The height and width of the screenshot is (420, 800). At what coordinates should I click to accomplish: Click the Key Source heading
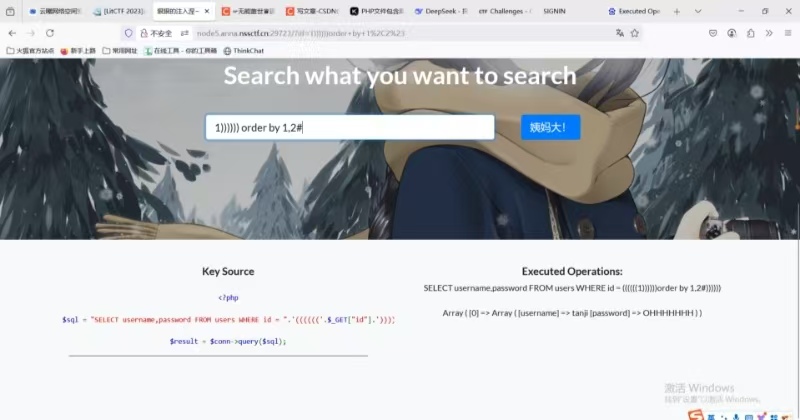[228, 271]
